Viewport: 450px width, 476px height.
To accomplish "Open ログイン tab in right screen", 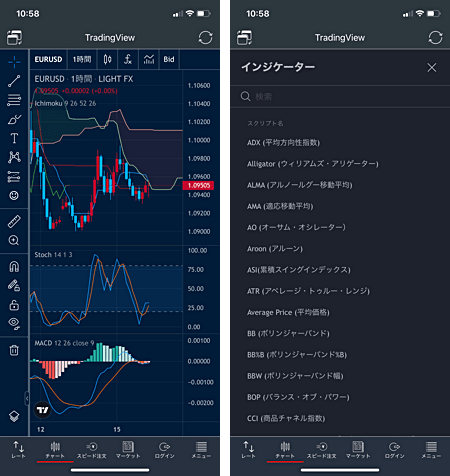I will [395, 450].
